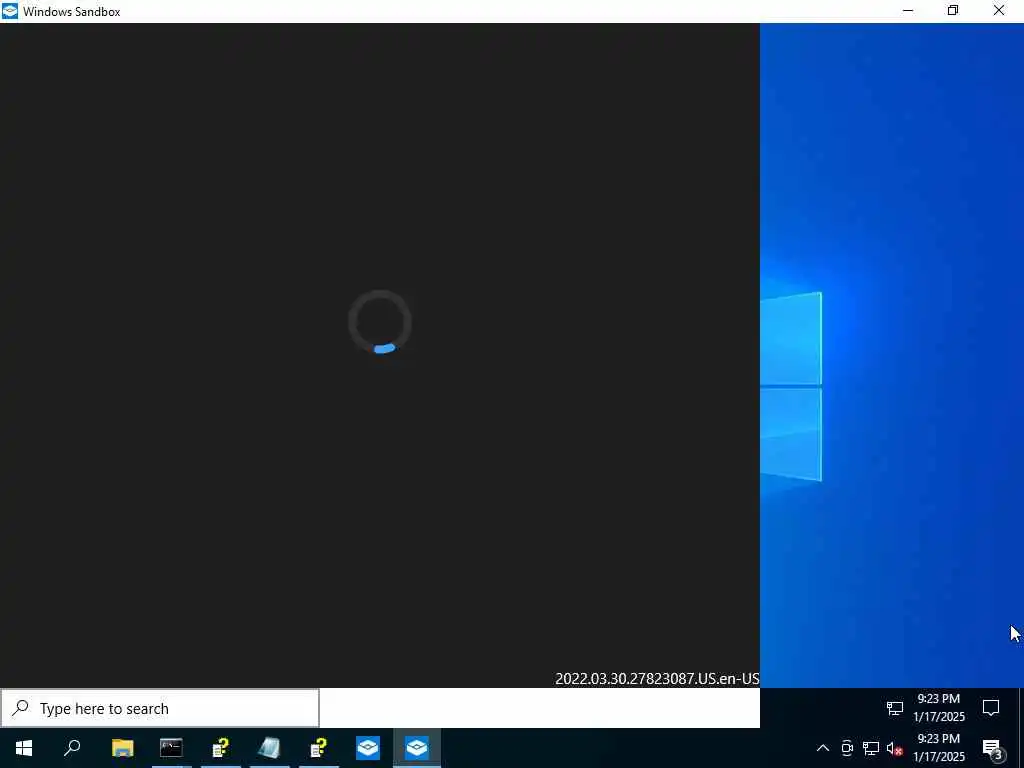Viewport: 1024px width, 768px height.
Task: Click the sandbox 'Type here to search' box
Action: (x=160, y=709)
